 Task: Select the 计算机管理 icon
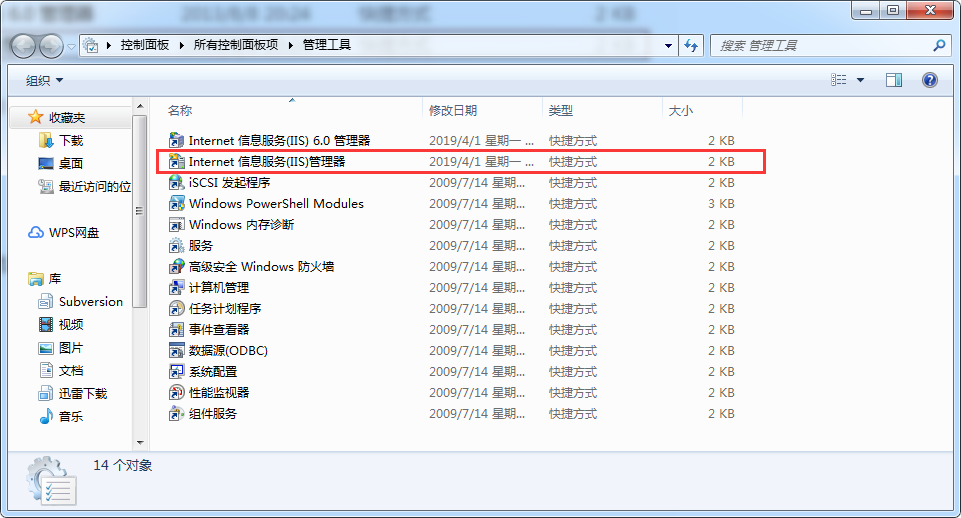pyautogui.click(x=177, y=288)
